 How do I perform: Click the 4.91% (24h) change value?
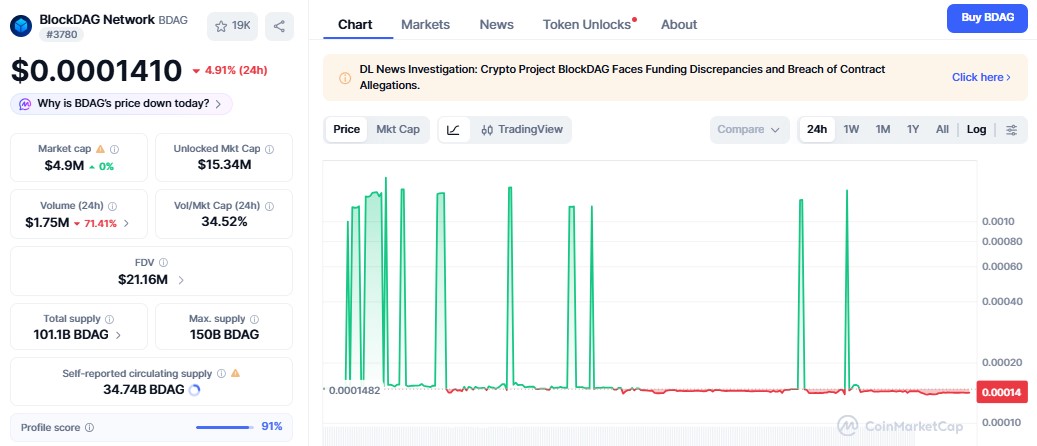pyautogui.click(x=235, y=70)
